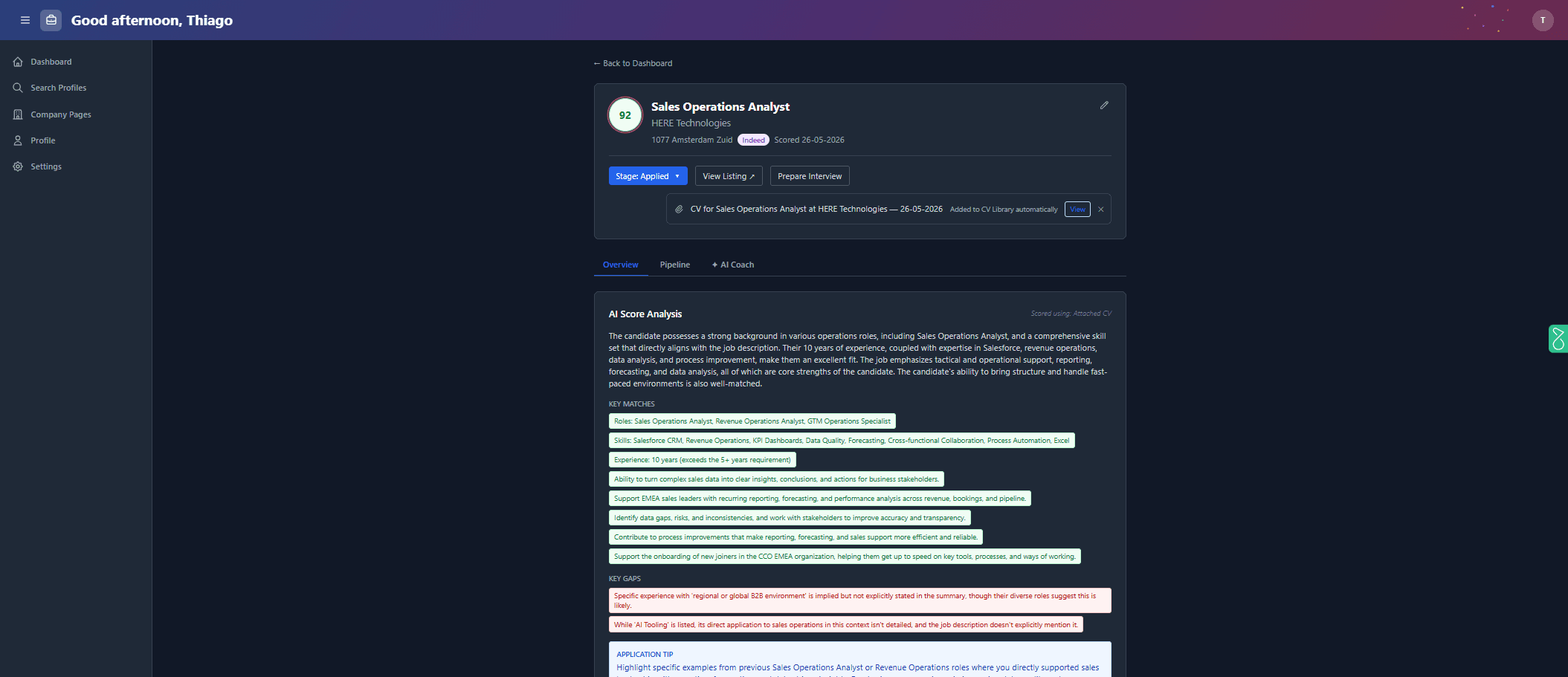
Task: Click the Experience: 10 years match tag
Action: 703,460
